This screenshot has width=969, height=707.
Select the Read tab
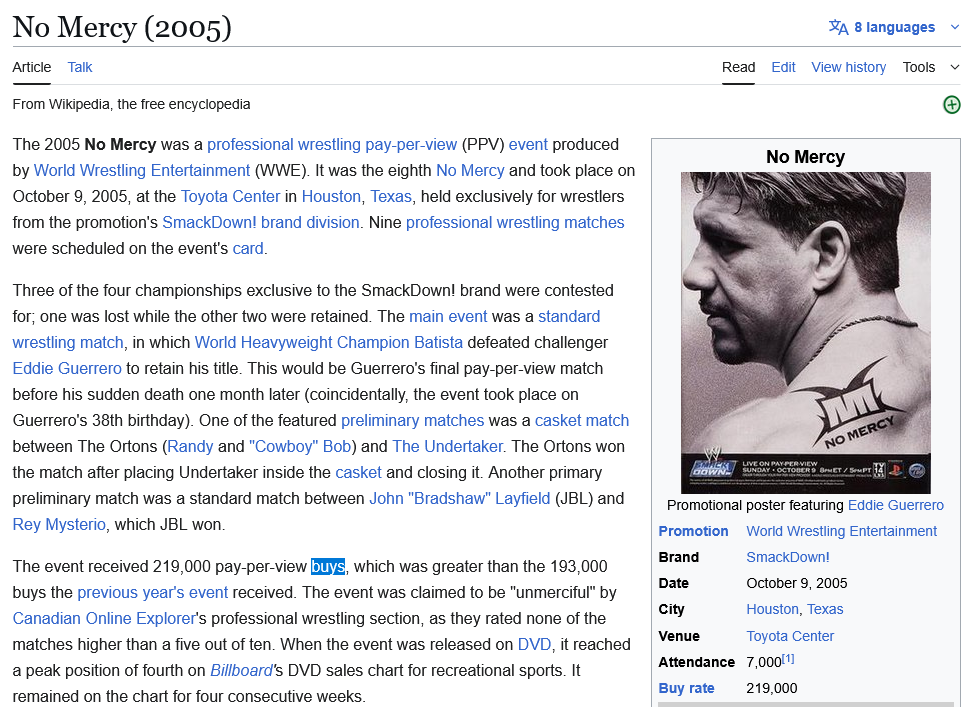738,67
